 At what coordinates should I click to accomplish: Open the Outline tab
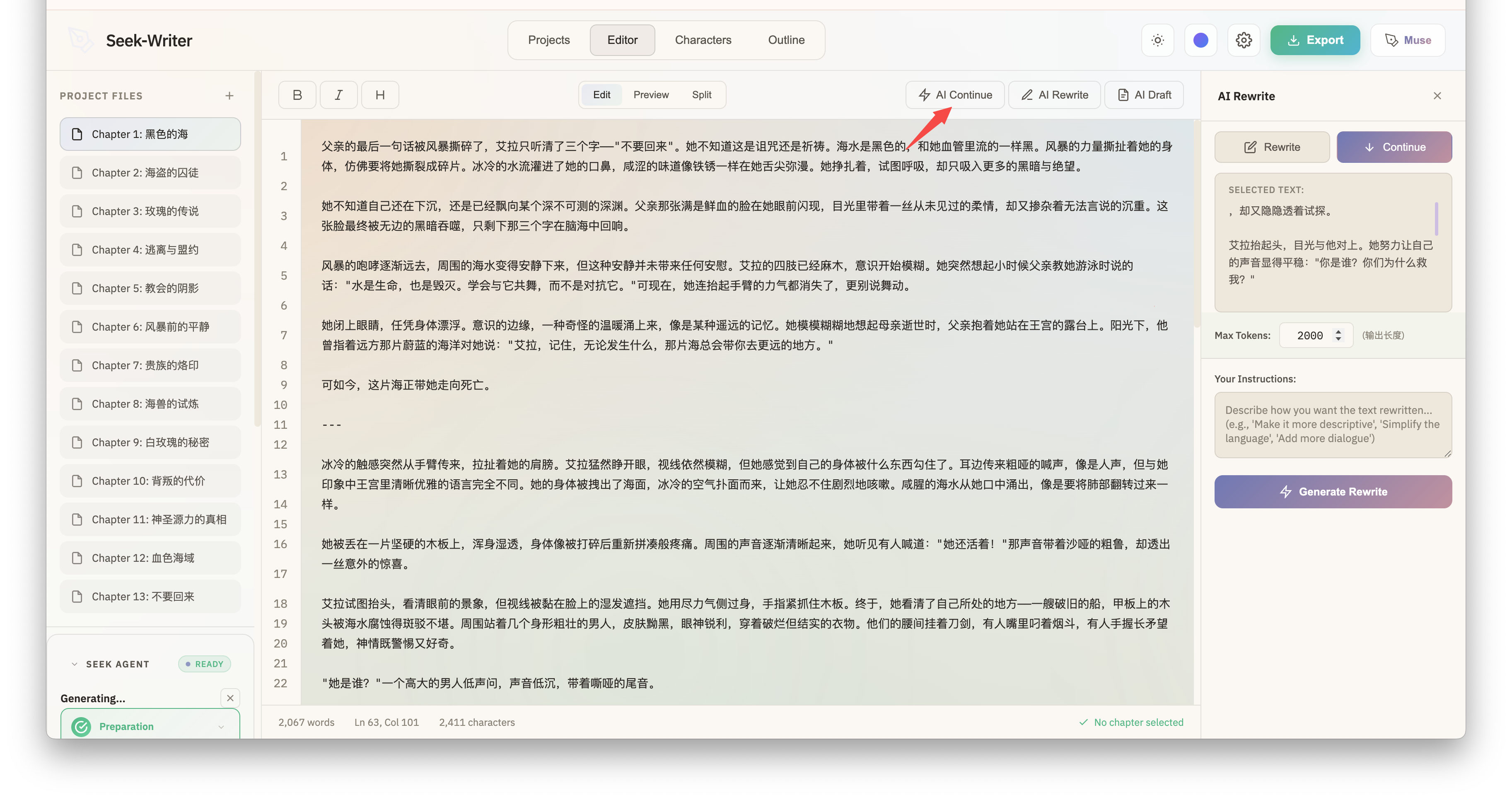(786, 40)
